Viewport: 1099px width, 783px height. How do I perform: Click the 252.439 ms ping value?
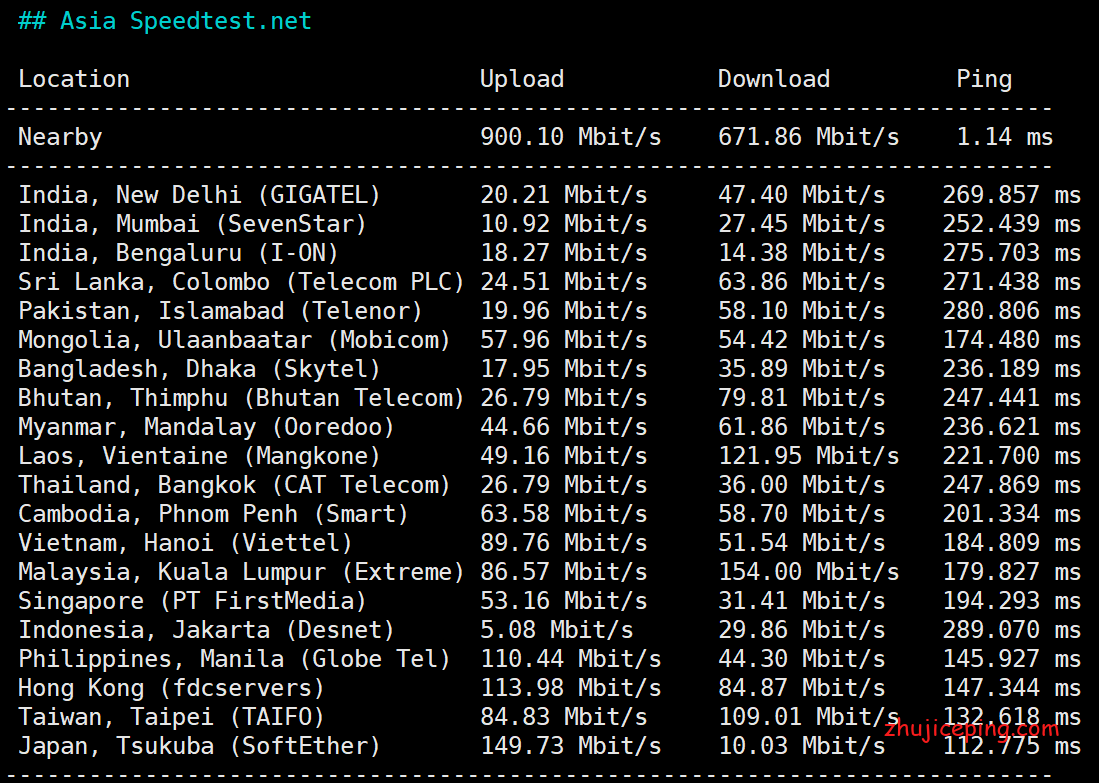pyautogui.click(x=1012, y=224)
